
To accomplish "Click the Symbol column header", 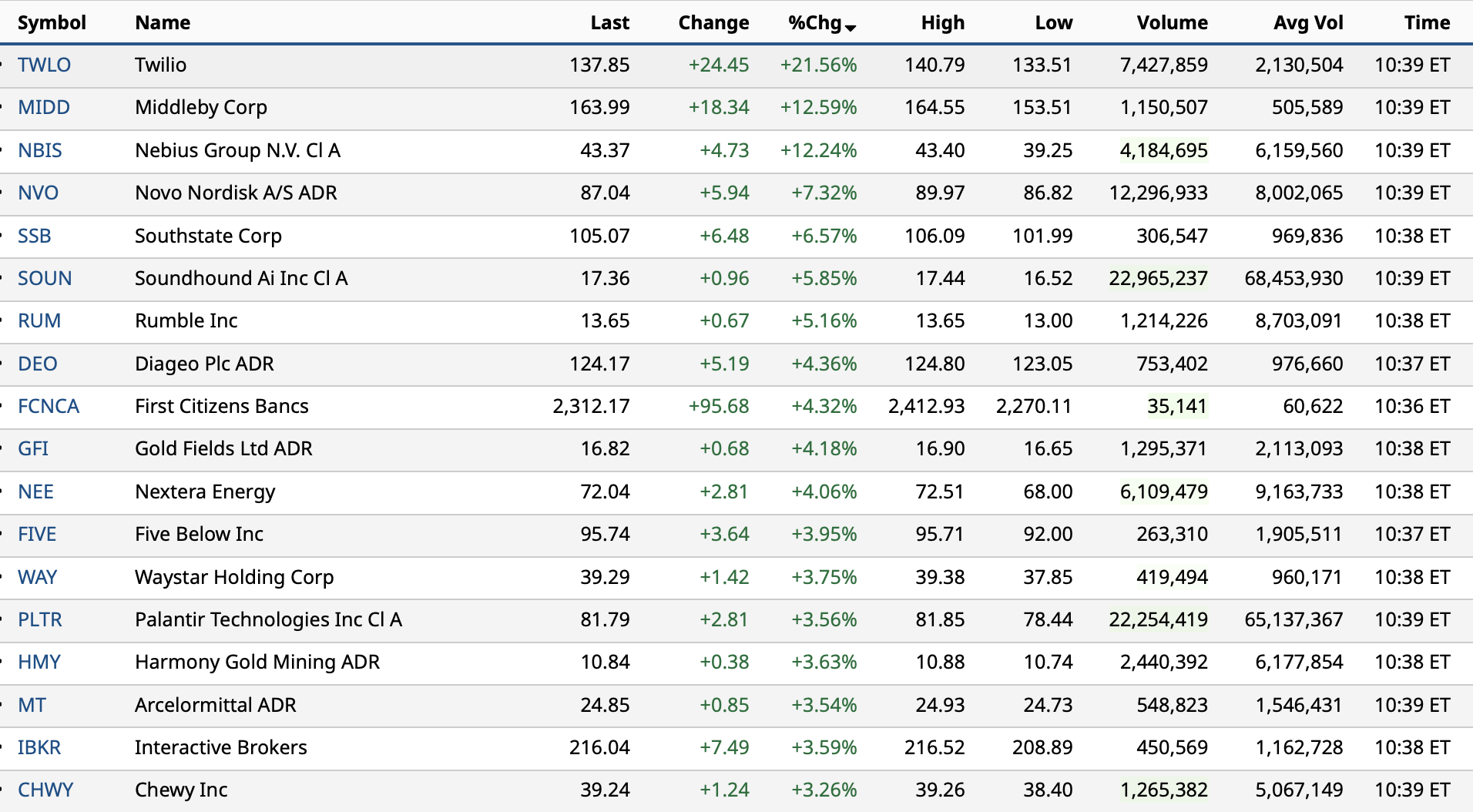I will pos(52,23).
